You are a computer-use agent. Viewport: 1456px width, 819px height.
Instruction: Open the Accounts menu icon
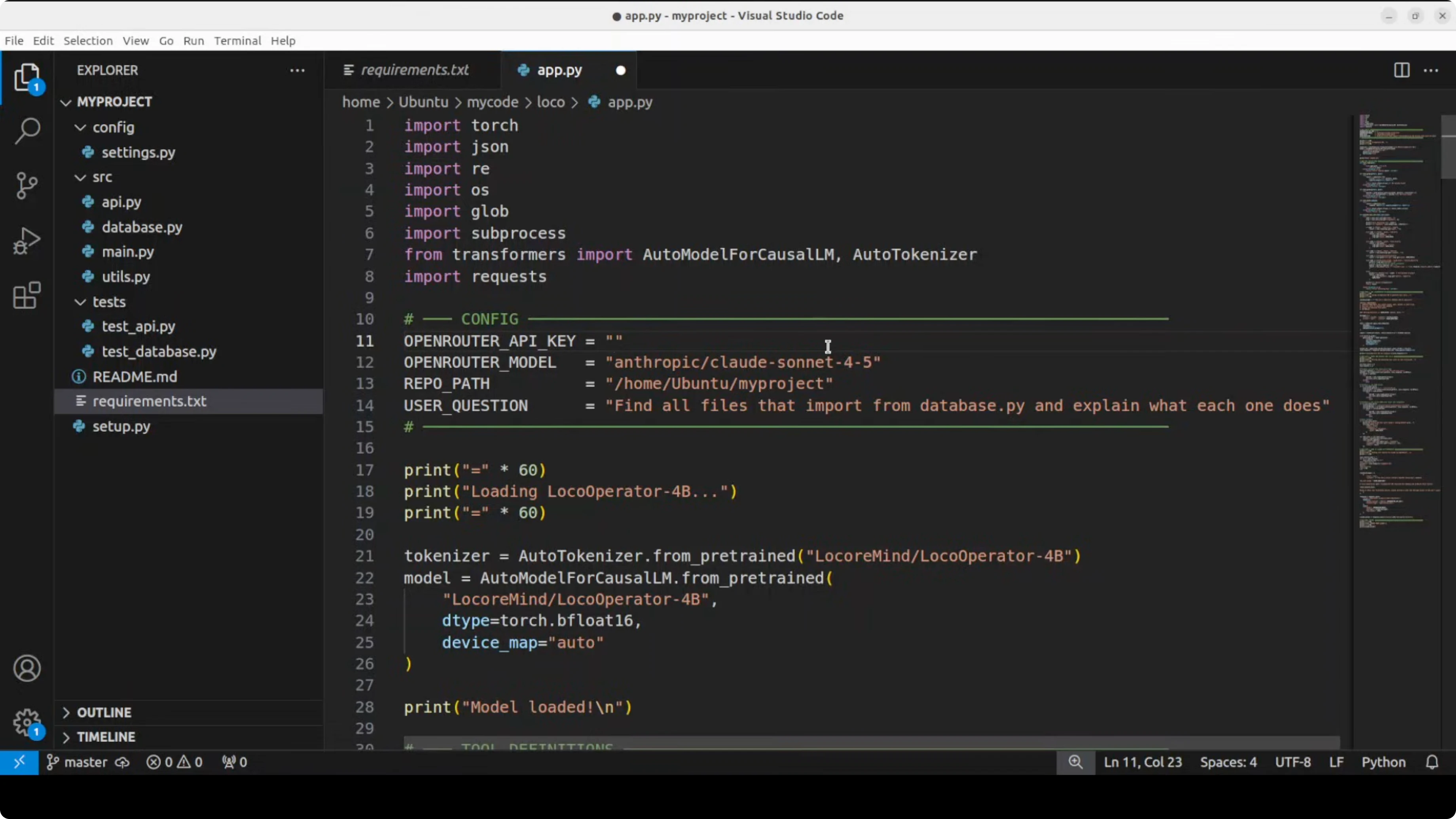coord(27,669)
